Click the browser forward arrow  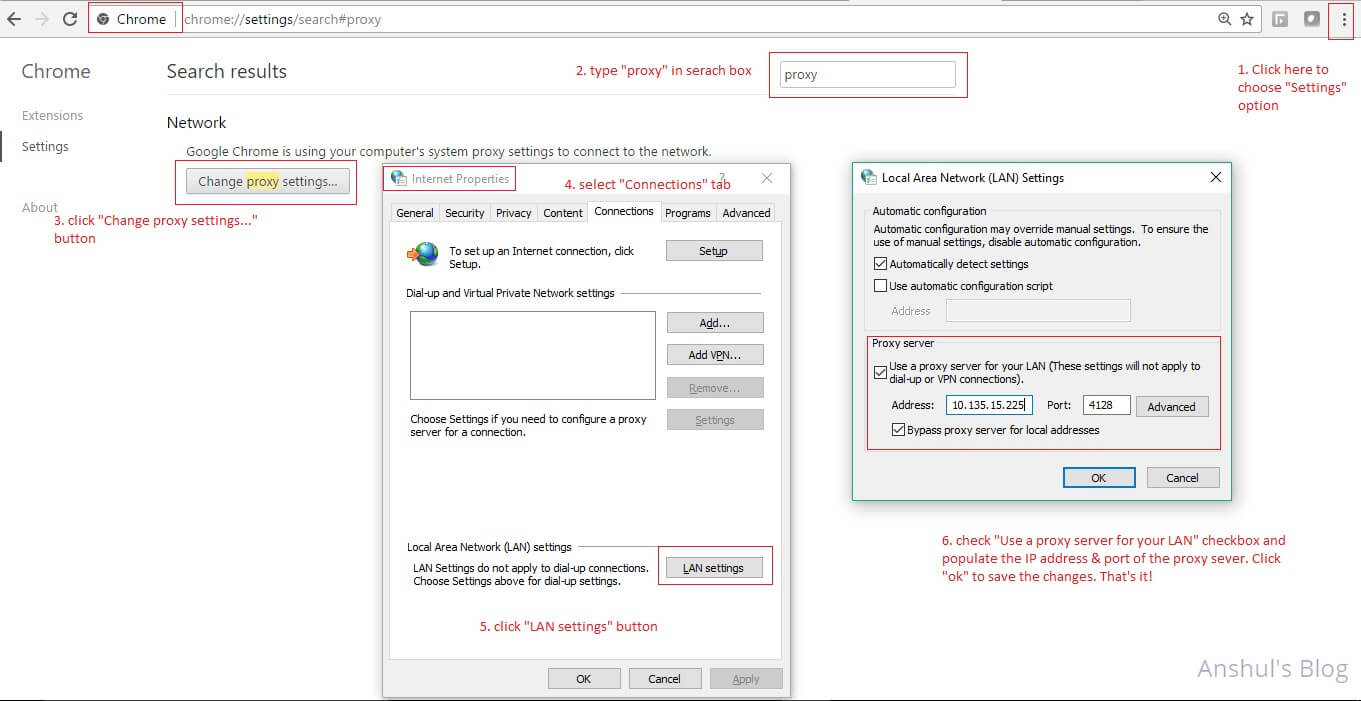point(42,19)
